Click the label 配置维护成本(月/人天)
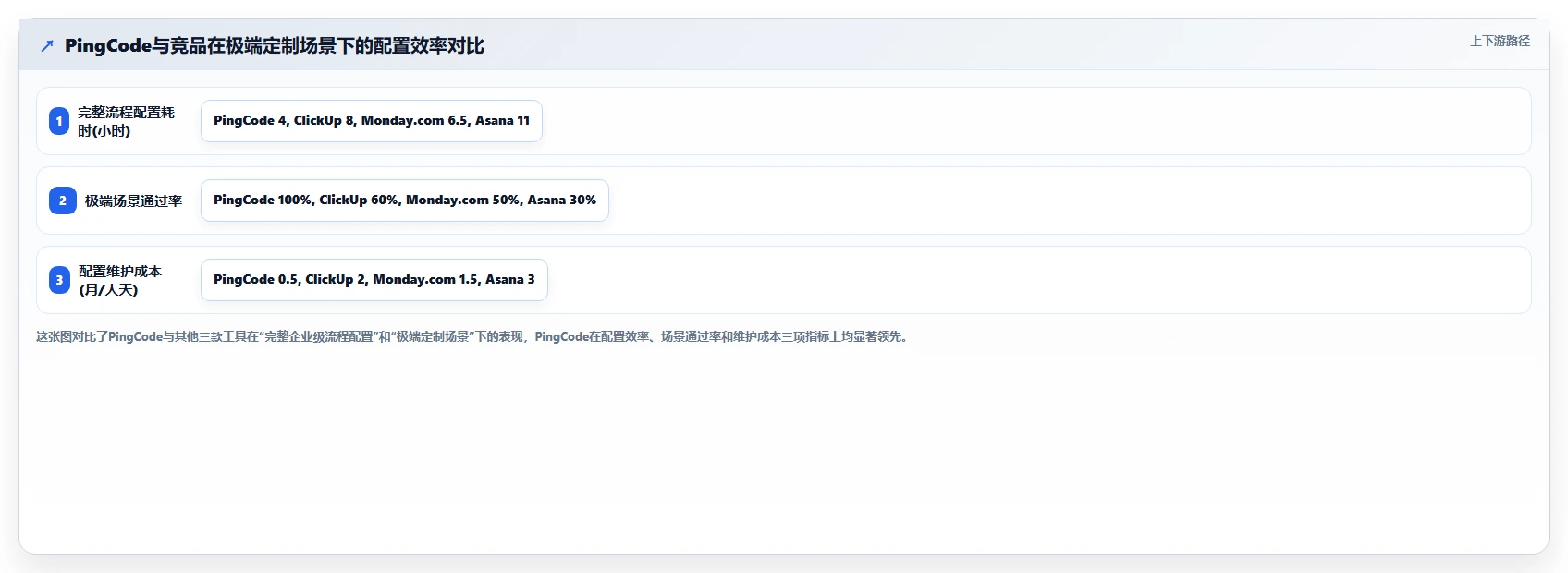The width and height of the screenshot is (1568, 573). click(x=120, y=280)
